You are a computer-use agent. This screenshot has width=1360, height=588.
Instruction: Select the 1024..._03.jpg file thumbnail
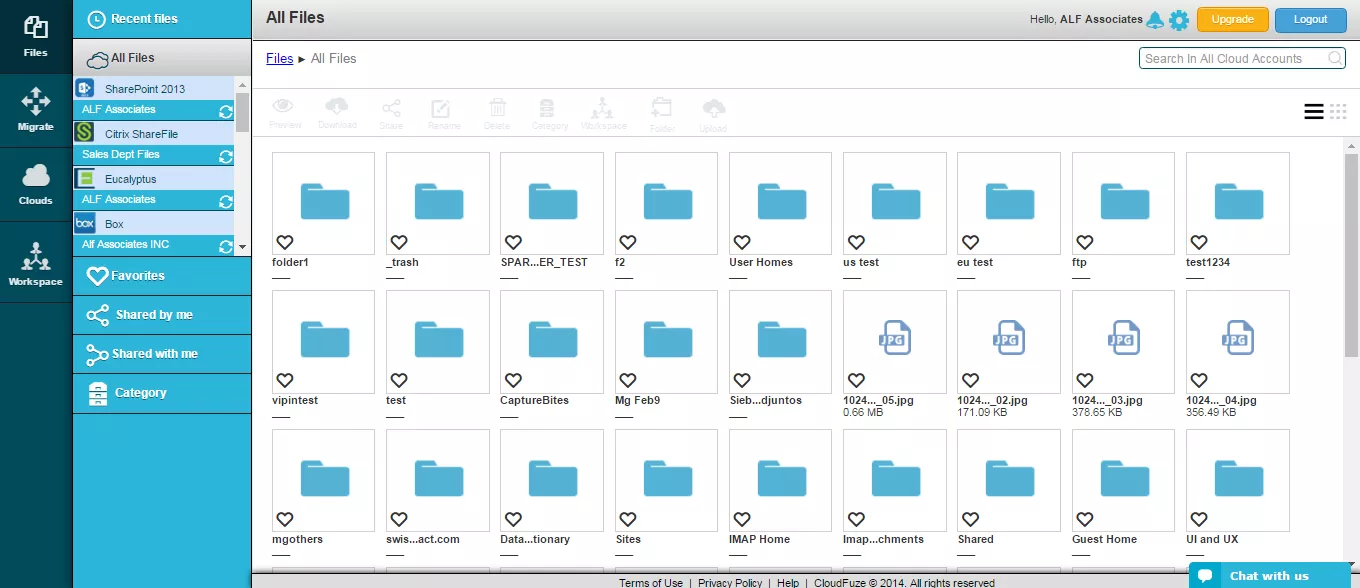coord(1124,340)
